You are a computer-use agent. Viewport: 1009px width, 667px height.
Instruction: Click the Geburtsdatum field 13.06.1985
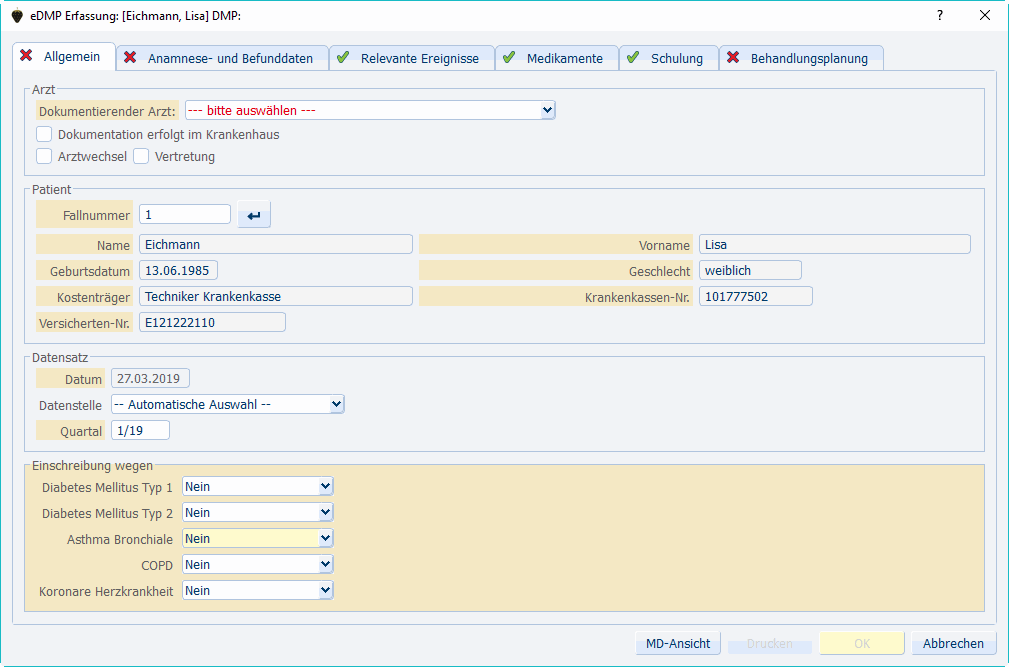pos(178,270)
